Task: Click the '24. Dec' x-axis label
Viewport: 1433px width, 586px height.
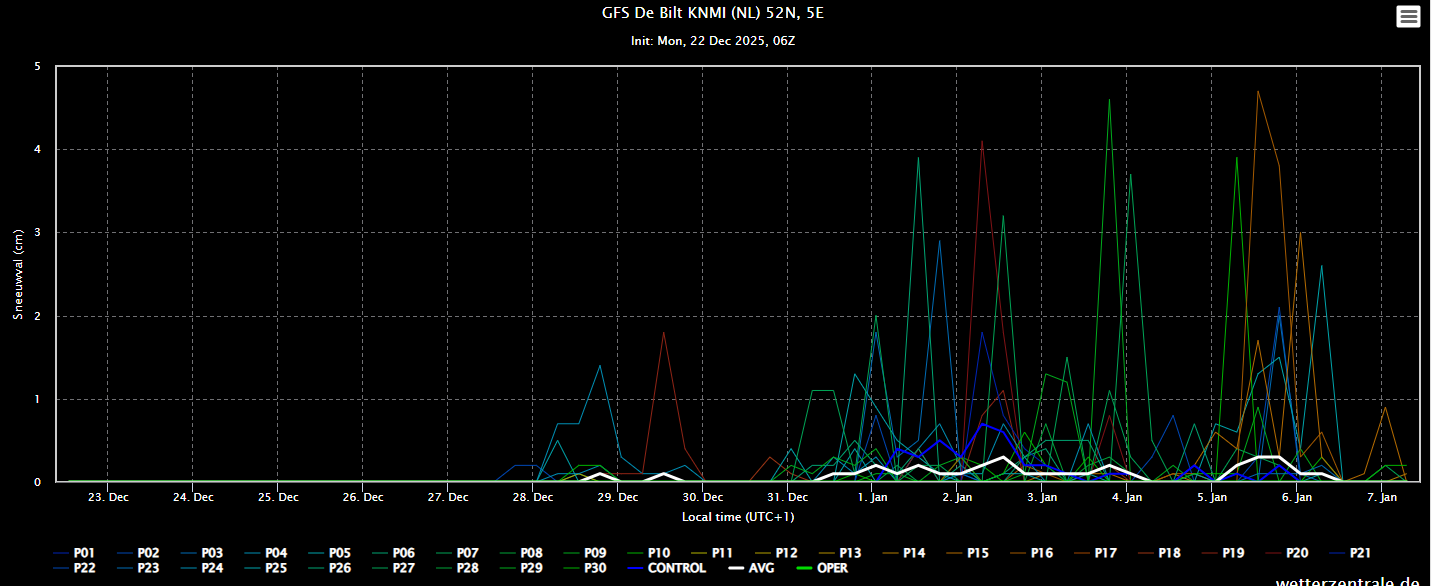Action: click(193, 497)
